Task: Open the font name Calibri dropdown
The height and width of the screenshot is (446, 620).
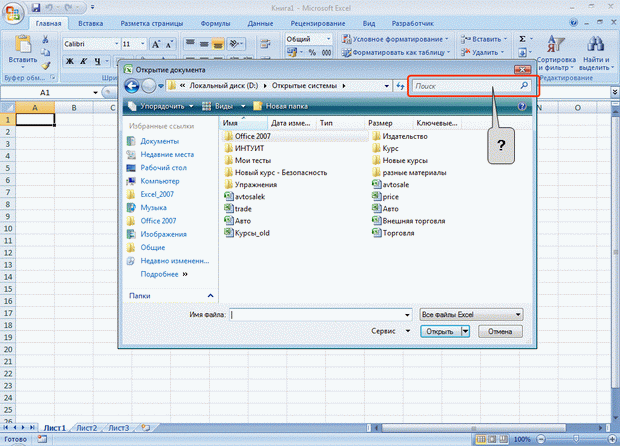Action: pos(117,44)
